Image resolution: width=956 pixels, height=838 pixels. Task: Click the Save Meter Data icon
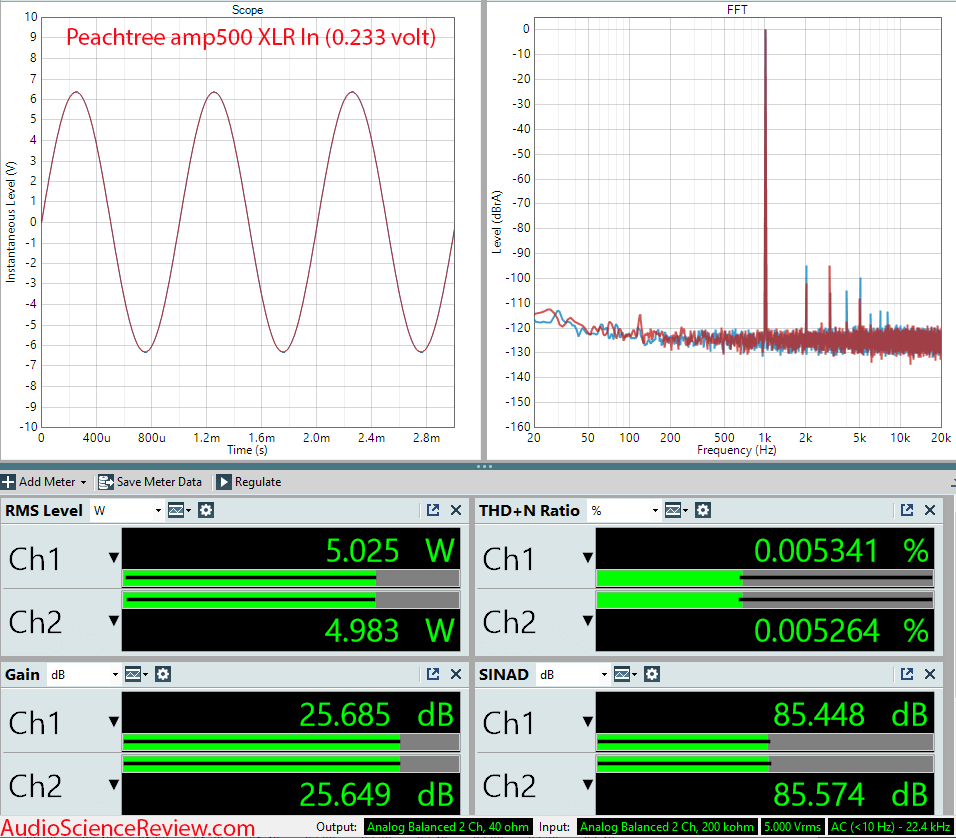[105, 482]
